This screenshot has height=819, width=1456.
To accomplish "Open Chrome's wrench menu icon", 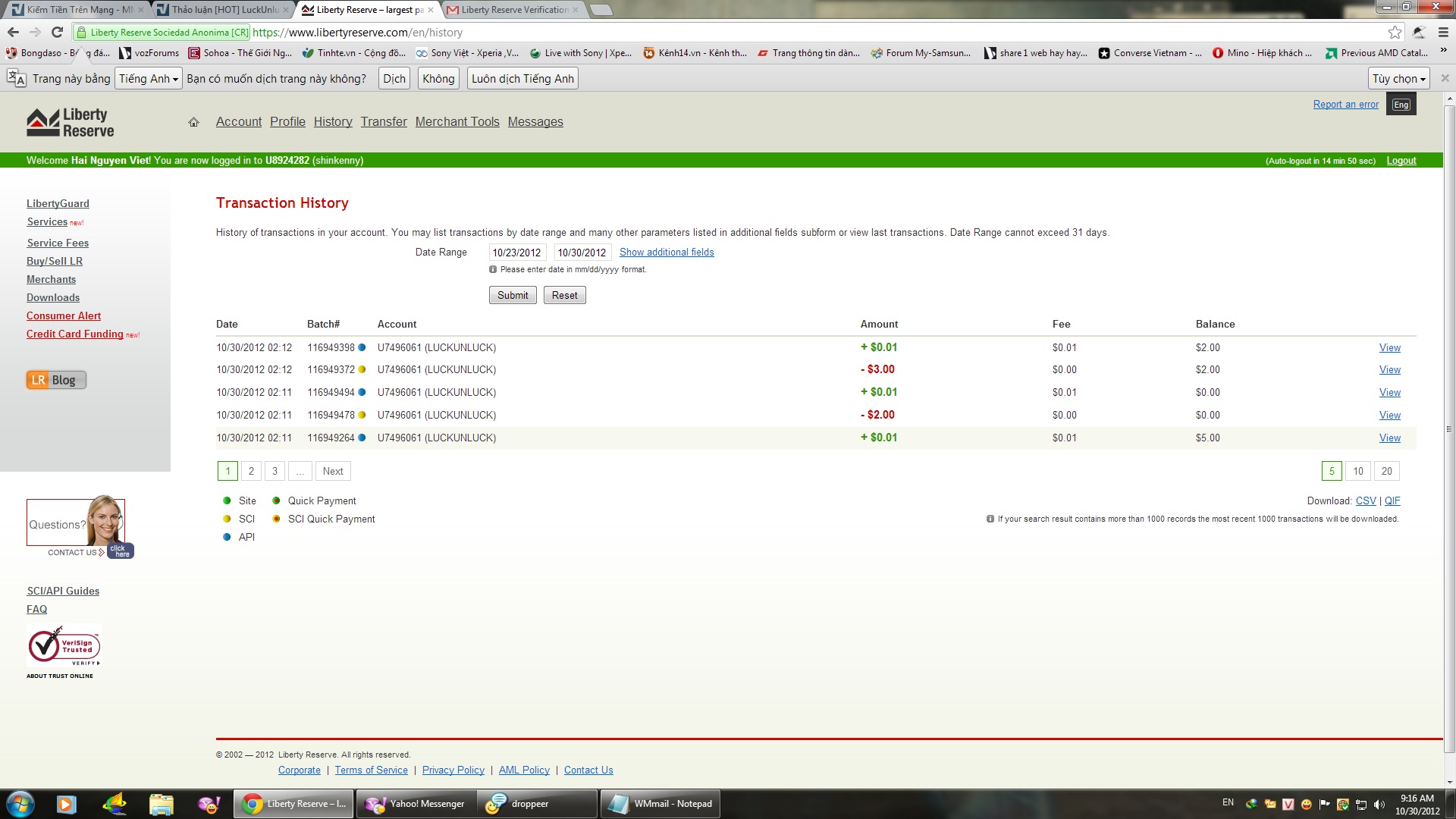I will click(1443, 32).
